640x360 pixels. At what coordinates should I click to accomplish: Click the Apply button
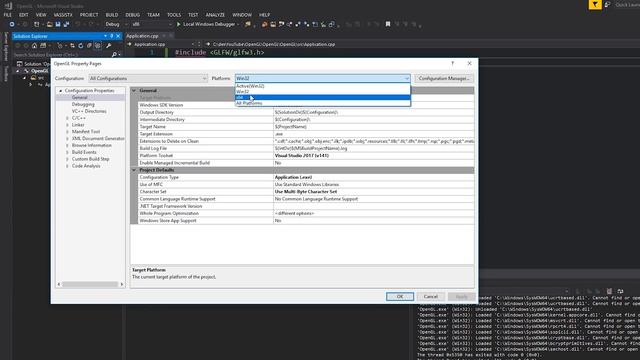pyautogui.click(x=461, y=297)
